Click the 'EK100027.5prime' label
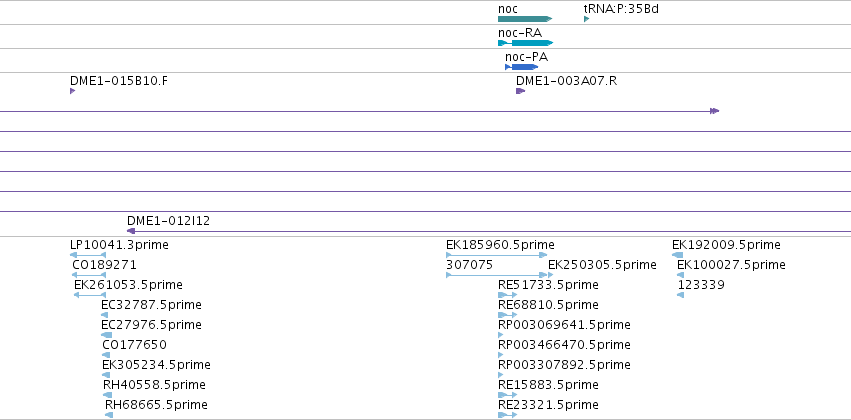 click(731, 265)
